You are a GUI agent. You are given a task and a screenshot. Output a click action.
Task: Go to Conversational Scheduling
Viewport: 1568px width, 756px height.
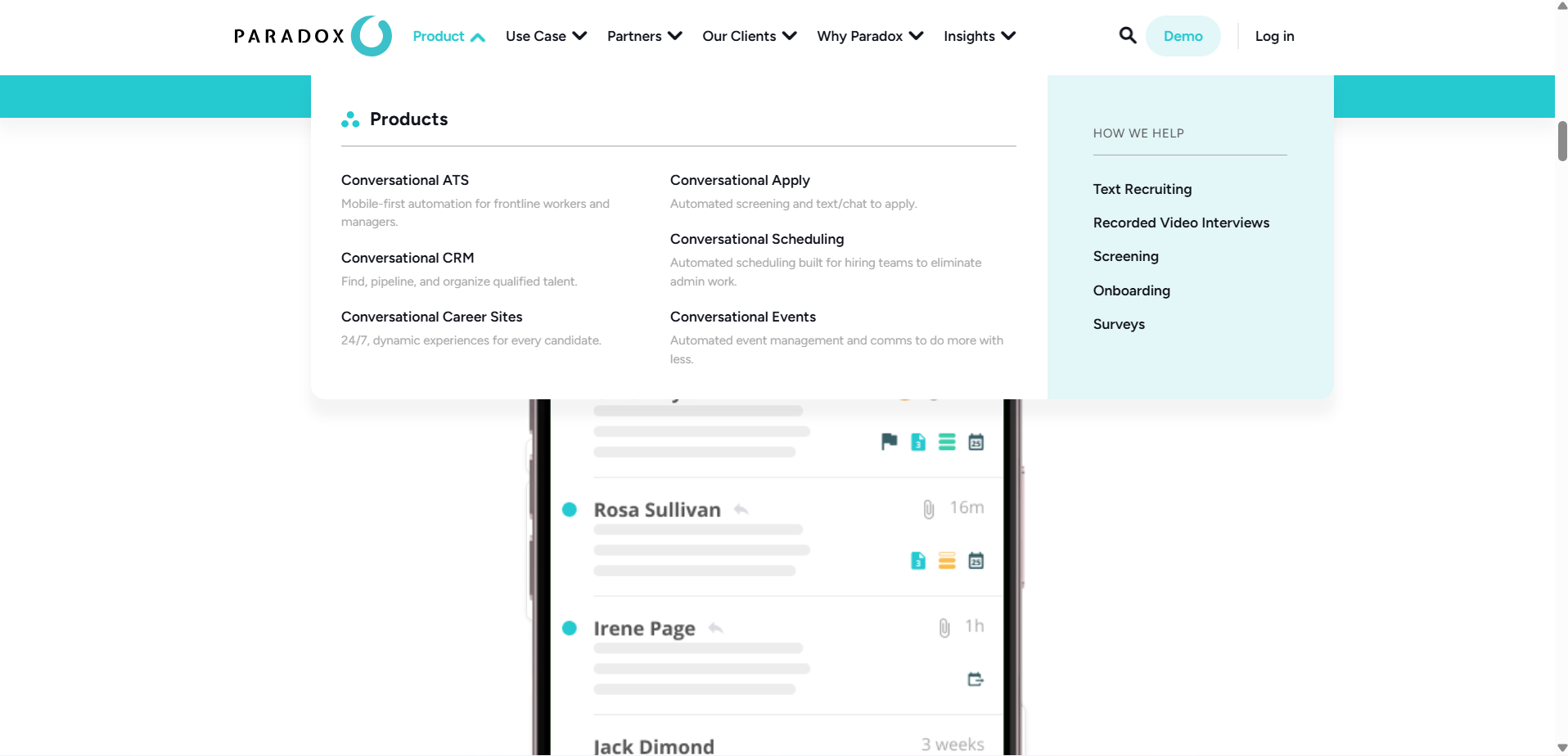[756, 239]
